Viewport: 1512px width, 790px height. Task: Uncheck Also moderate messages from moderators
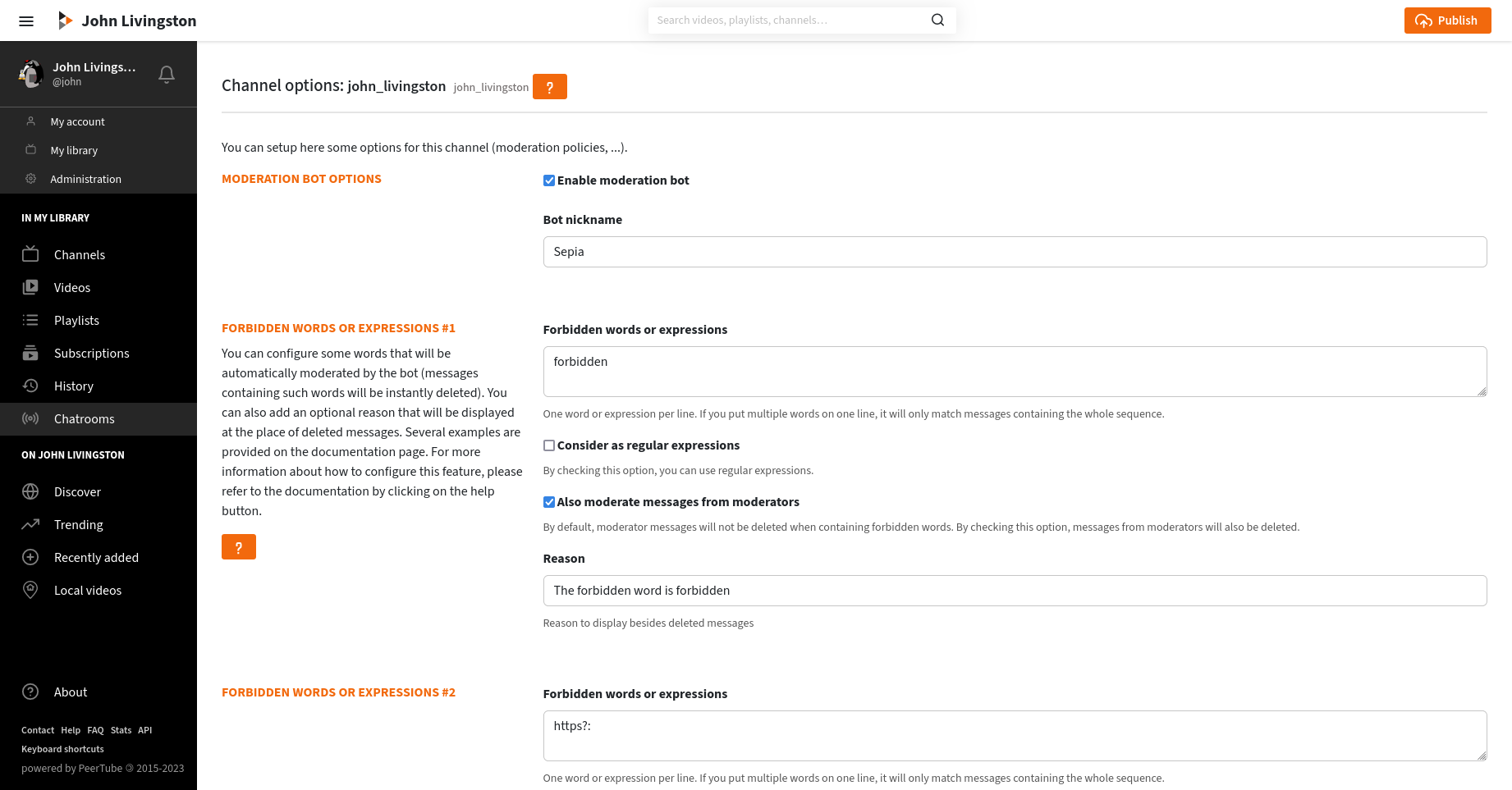[549, 502]
